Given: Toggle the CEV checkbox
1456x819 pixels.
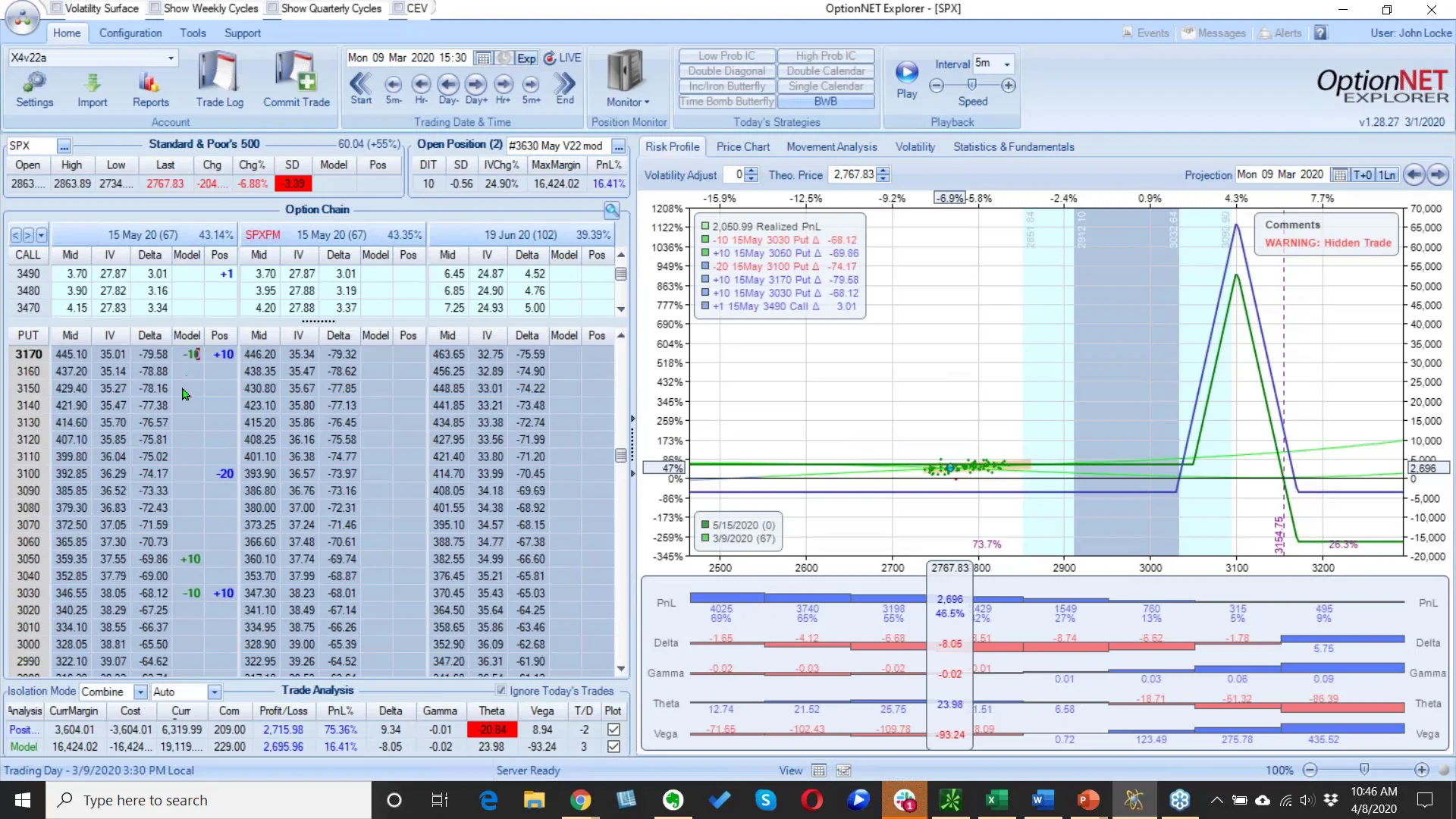Looking at the screenshot, I should click(x=398, y=8).
